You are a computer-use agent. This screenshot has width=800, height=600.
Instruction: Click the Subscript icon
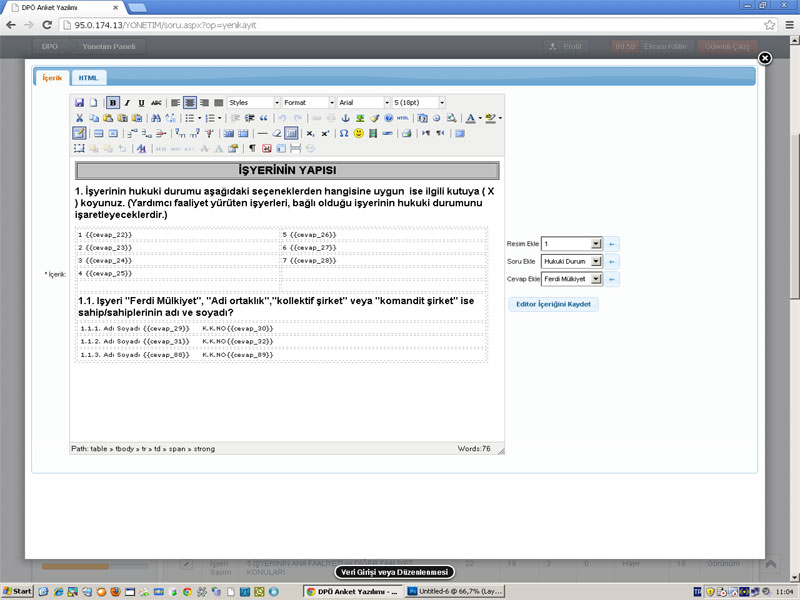[310, 133]
